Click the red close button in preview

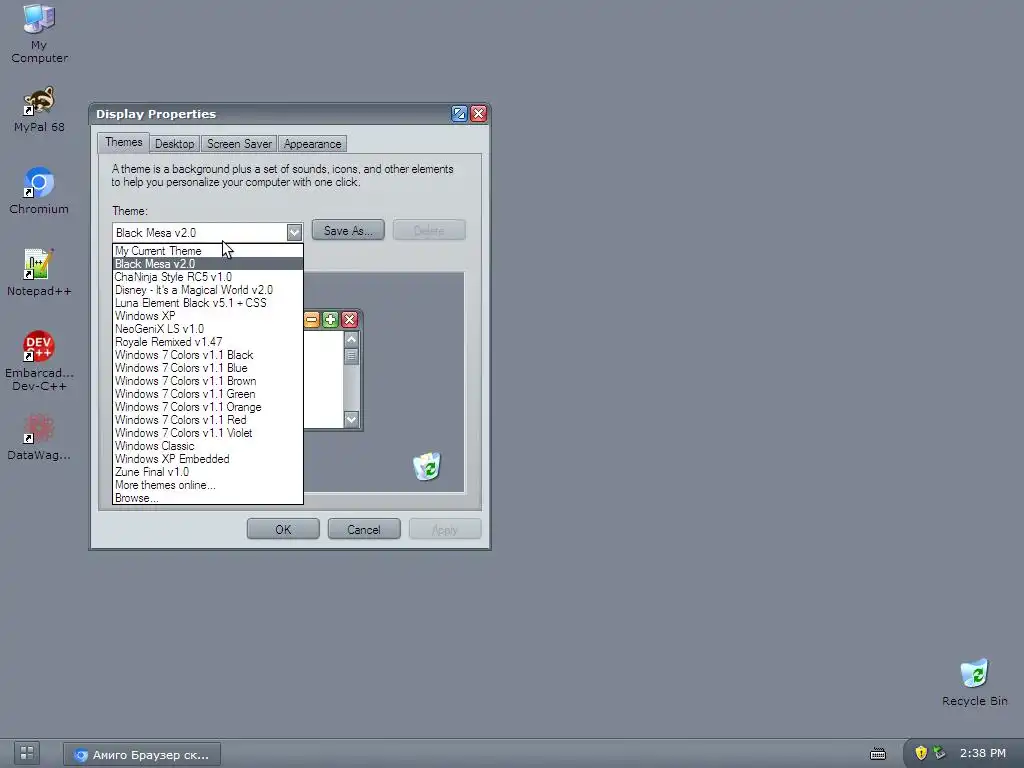coord(349,319)
